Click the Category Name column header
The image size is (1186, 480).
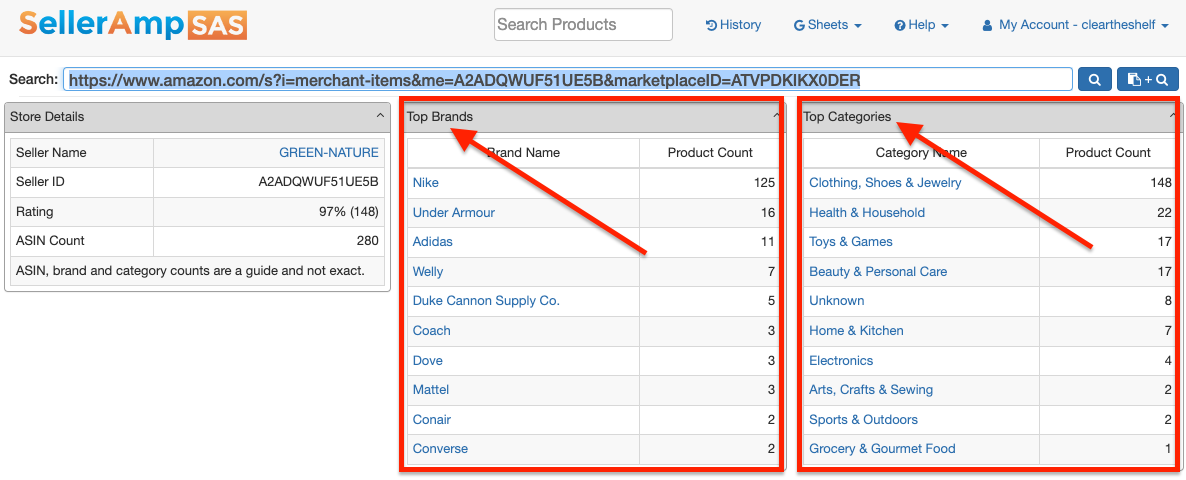point(921,153)
